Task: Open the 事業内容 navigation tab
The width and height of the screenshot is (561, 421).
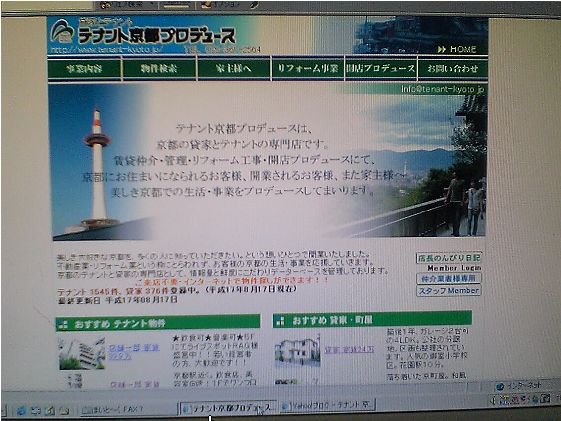Action: (85, 68)
